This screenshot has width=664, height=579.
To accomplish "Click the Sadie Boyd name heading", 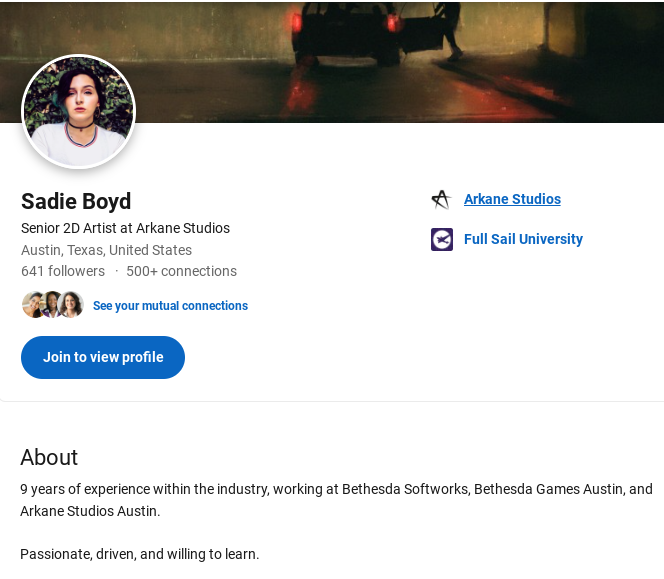I will click(76, 201).
